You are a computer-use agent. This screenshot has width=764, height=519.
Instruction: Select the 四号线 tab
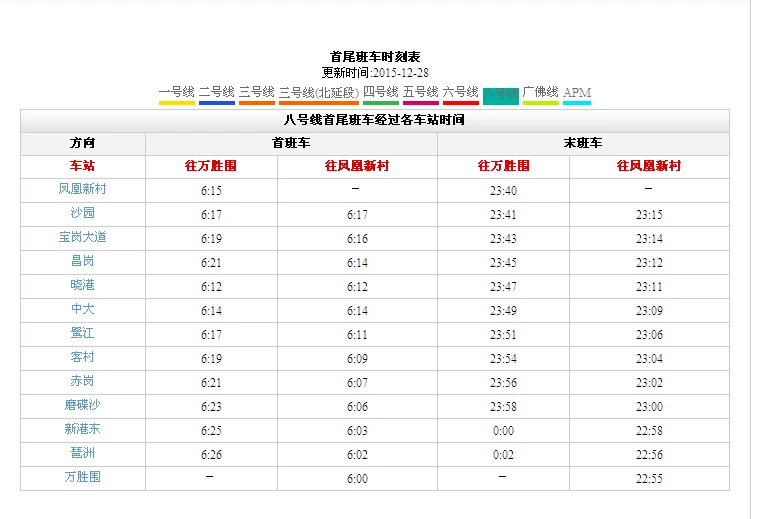coord(381,93)
